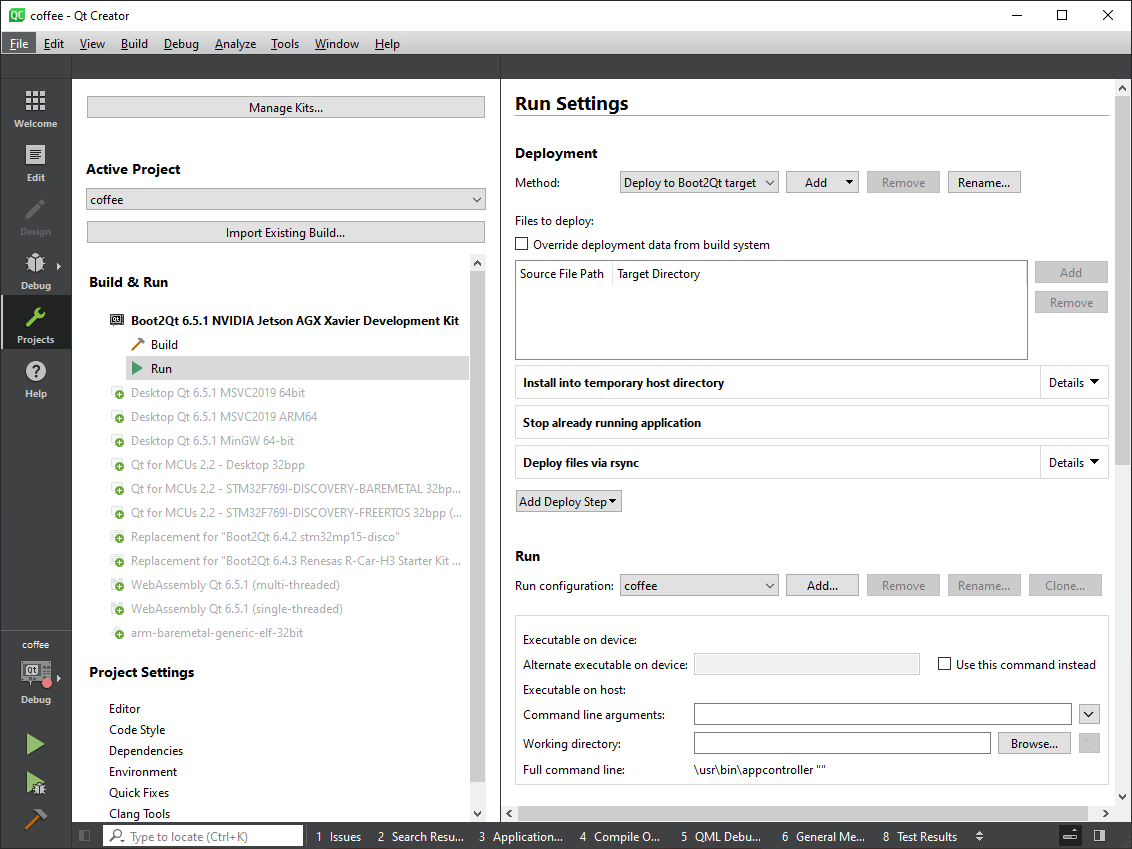Open the Issues output tab

click(x=338, y=837)
